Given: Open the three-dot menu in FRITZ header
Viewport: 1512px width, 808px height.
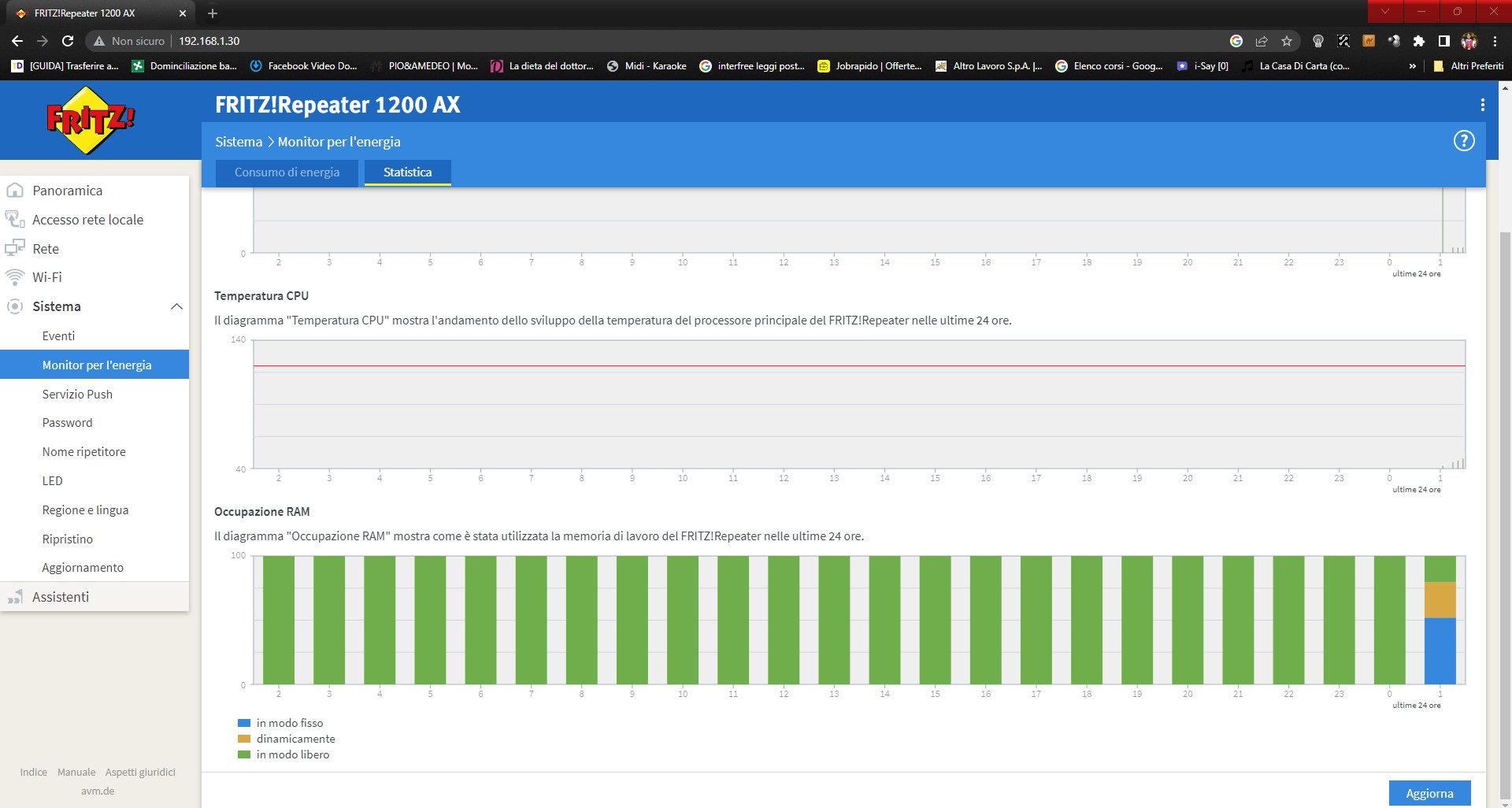Looking at the screenshot, I should (x=1482, y=105).
